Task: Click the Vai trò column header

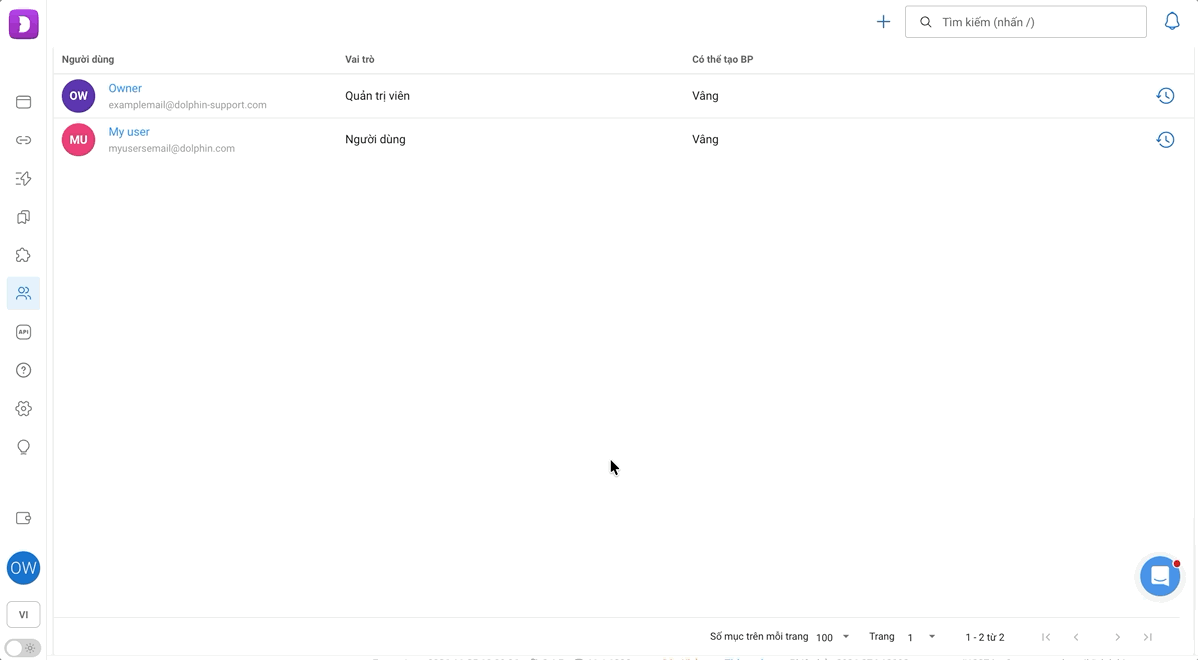Action: tap(360, 60)
